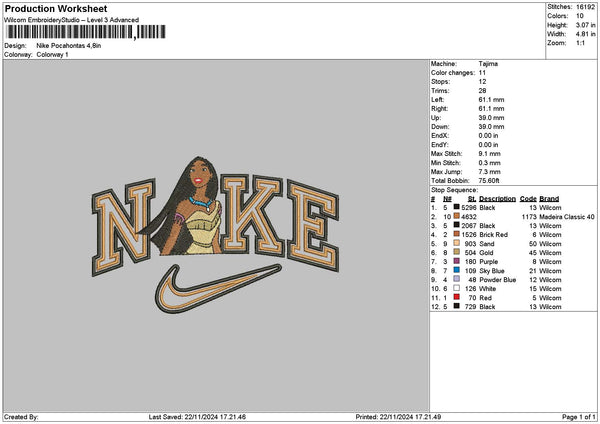Click the Zoom value '1:1'
The height and width of the screenshot is (424, 600).
tap(580, 43)
